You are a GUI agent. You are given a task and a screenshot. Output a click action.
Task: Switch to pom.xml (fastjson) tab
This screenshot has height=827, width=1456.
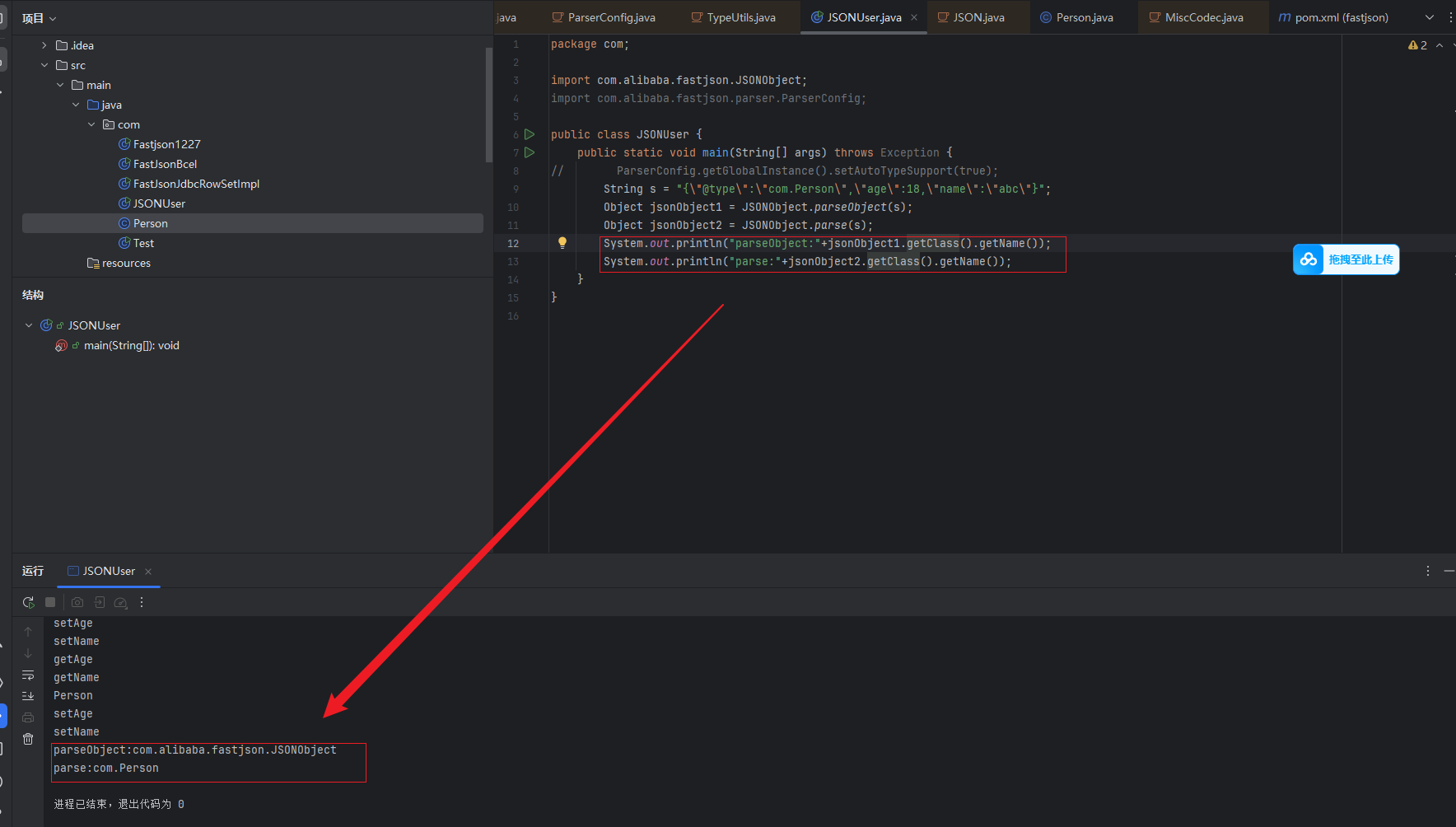1333,17
